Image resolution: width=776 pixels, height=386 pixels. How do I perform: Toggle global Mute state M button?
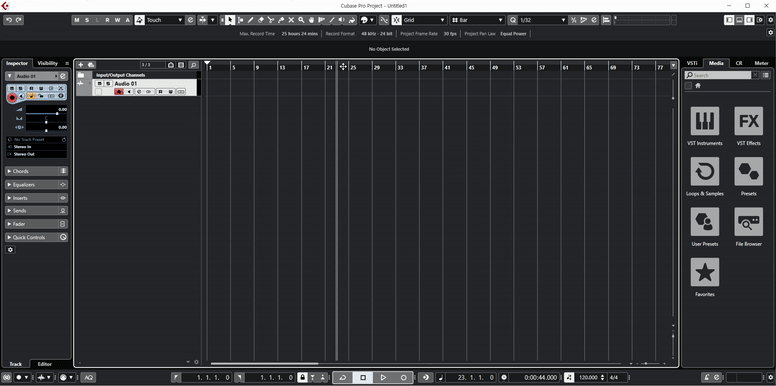tap(77, 20)
